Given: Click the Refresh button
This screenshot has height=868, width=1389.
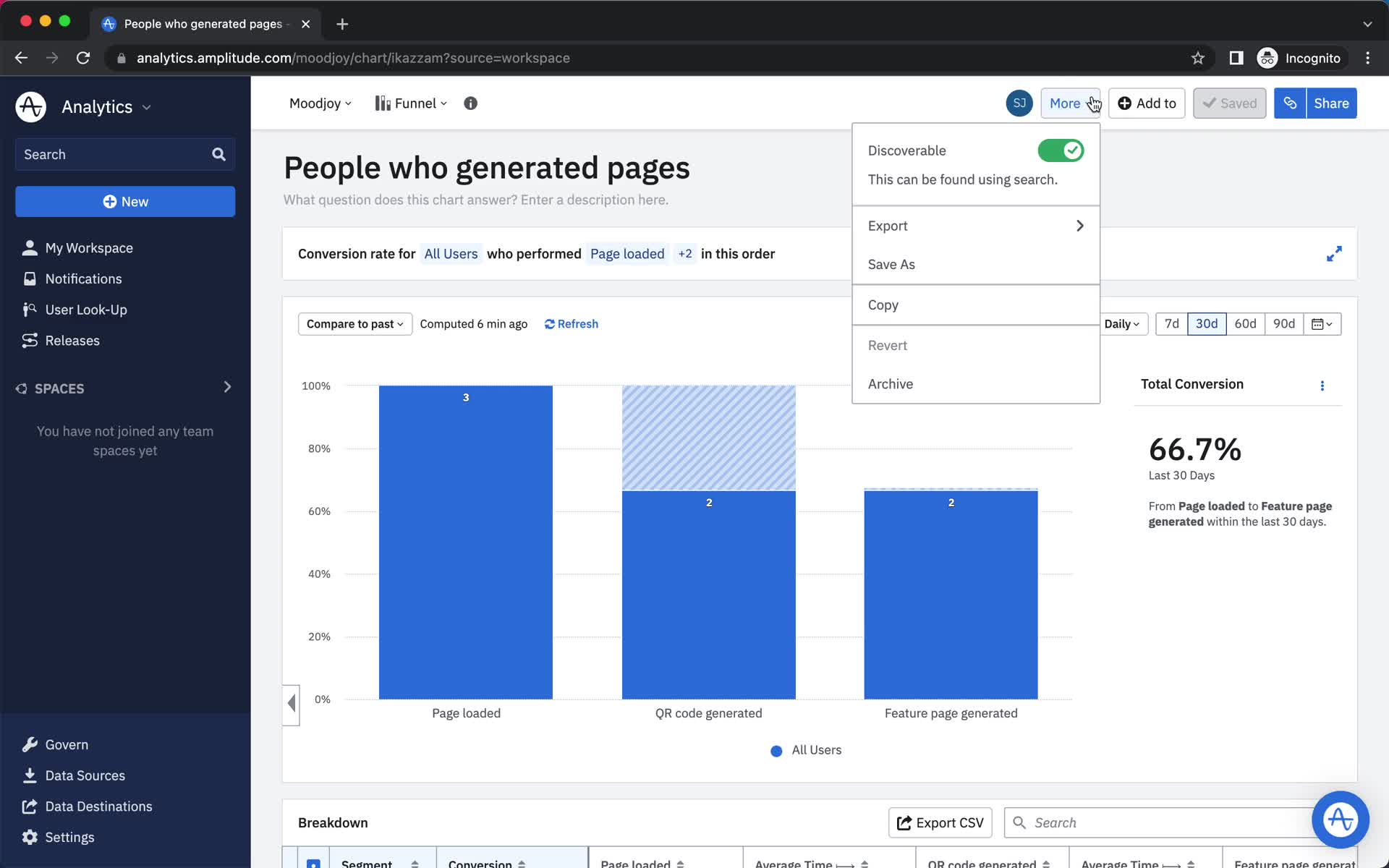Looking at the screenshot, I should pos(570,323).
